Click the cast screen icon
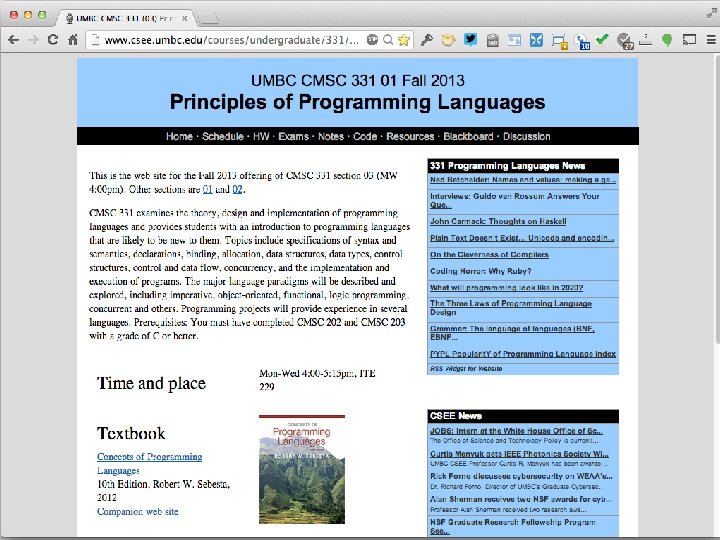720x540 pixels. point(689,40)
